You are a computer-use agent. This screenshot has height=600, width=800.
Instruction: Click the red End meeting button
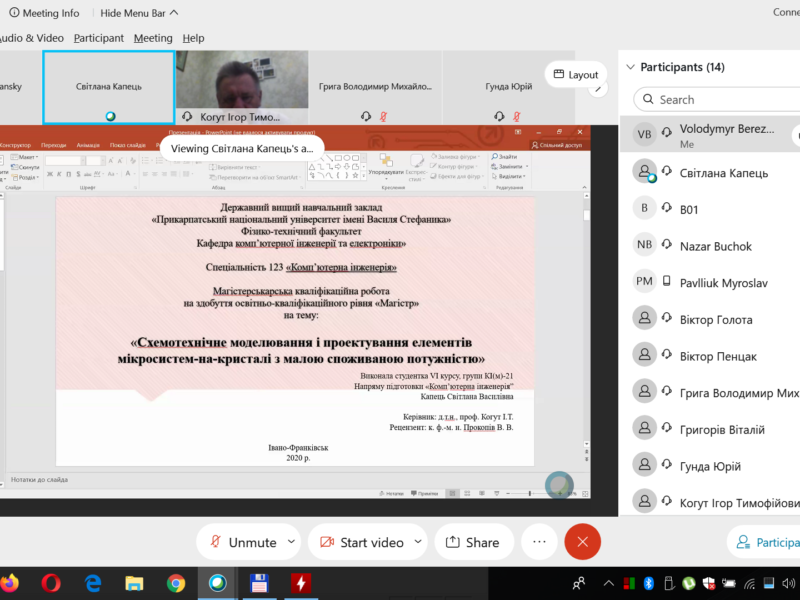(x=582, y=542)
